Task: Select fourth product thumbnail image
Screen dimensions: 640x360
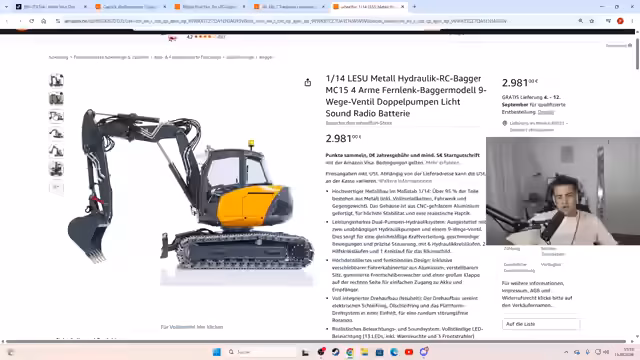Action: [56, 133]
